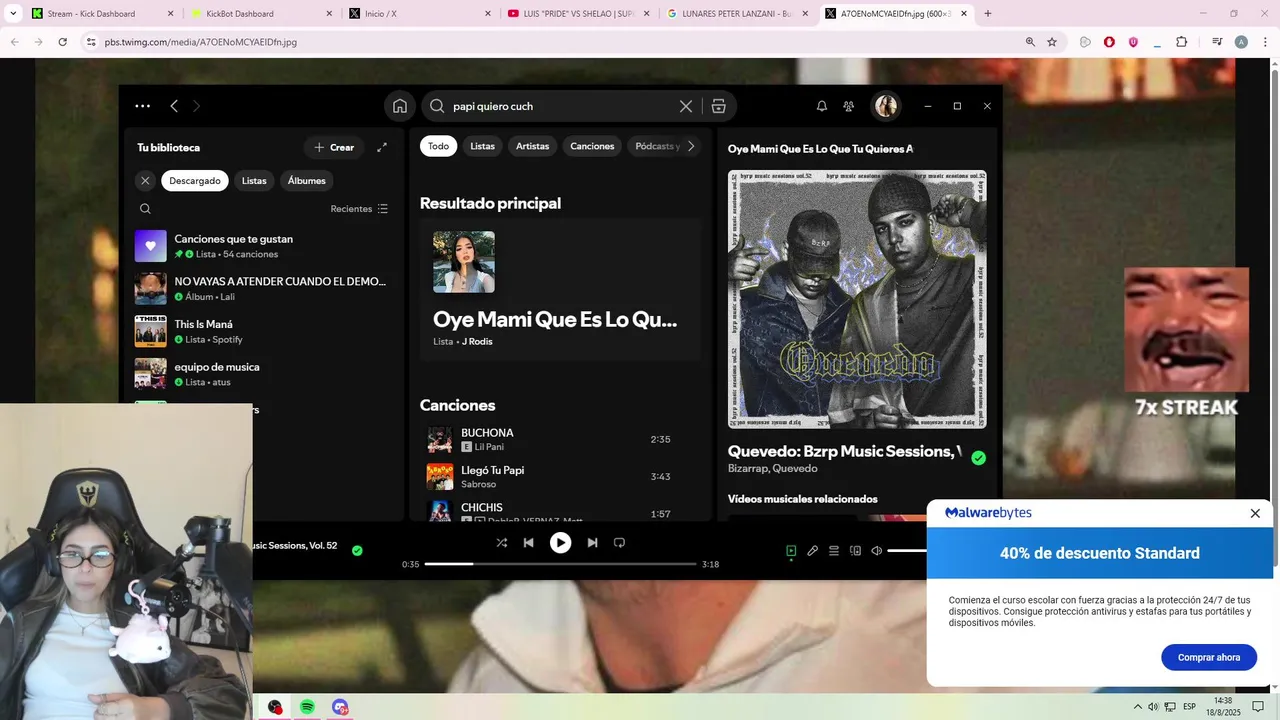
Task: Bookmark this page with the star icon
Action: (x=1052, y=42)
